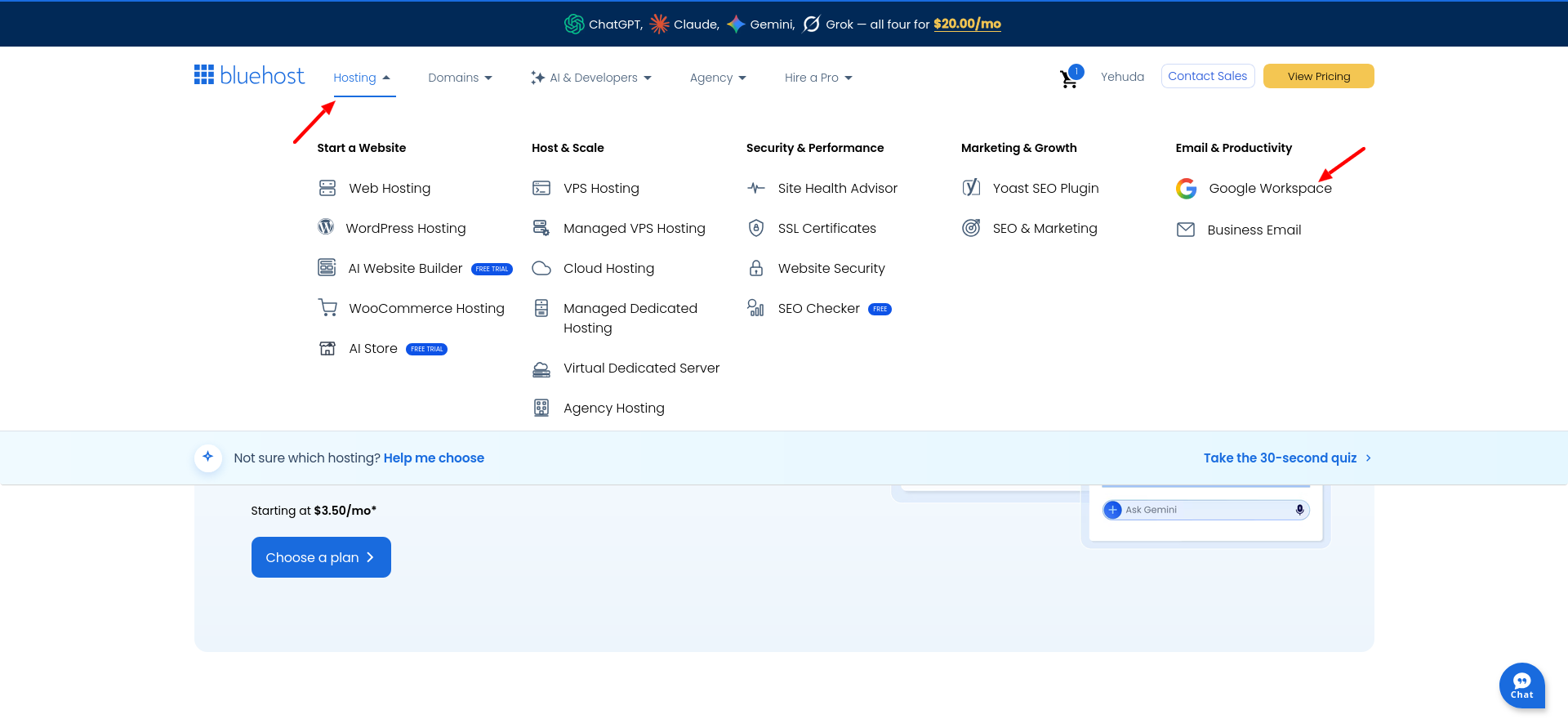Select Cloud Hosting menu item
The image size is (1568, 728).
[x=608, y=268]
